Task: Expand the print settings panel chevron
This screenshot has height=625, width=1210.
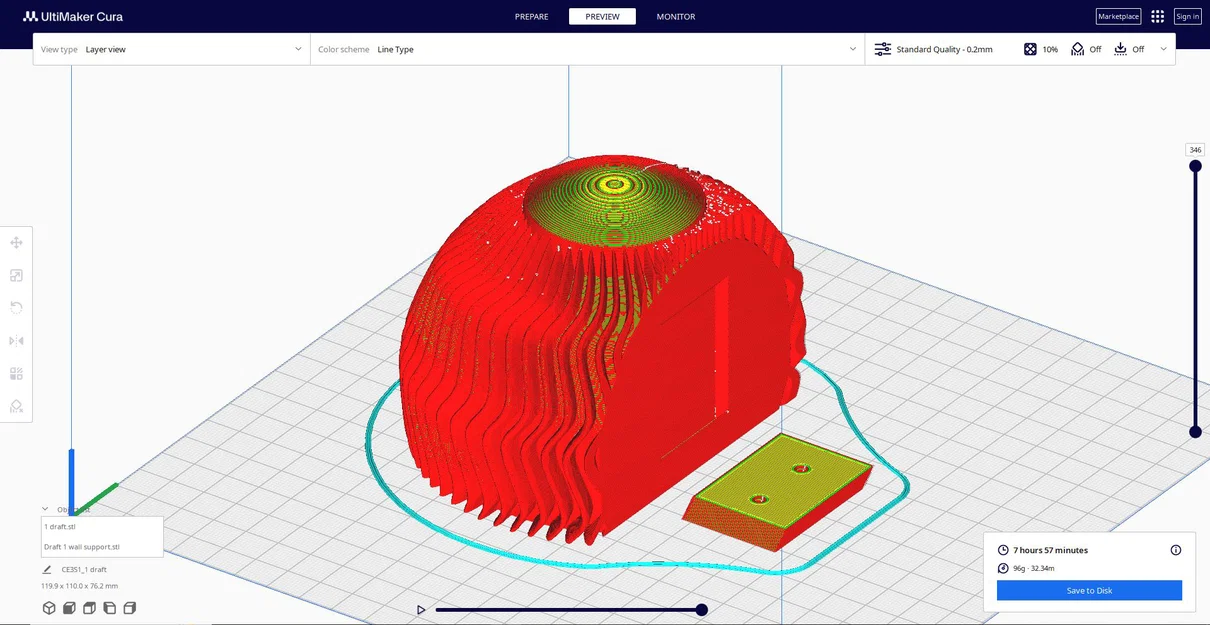Action: [1163, 49]
